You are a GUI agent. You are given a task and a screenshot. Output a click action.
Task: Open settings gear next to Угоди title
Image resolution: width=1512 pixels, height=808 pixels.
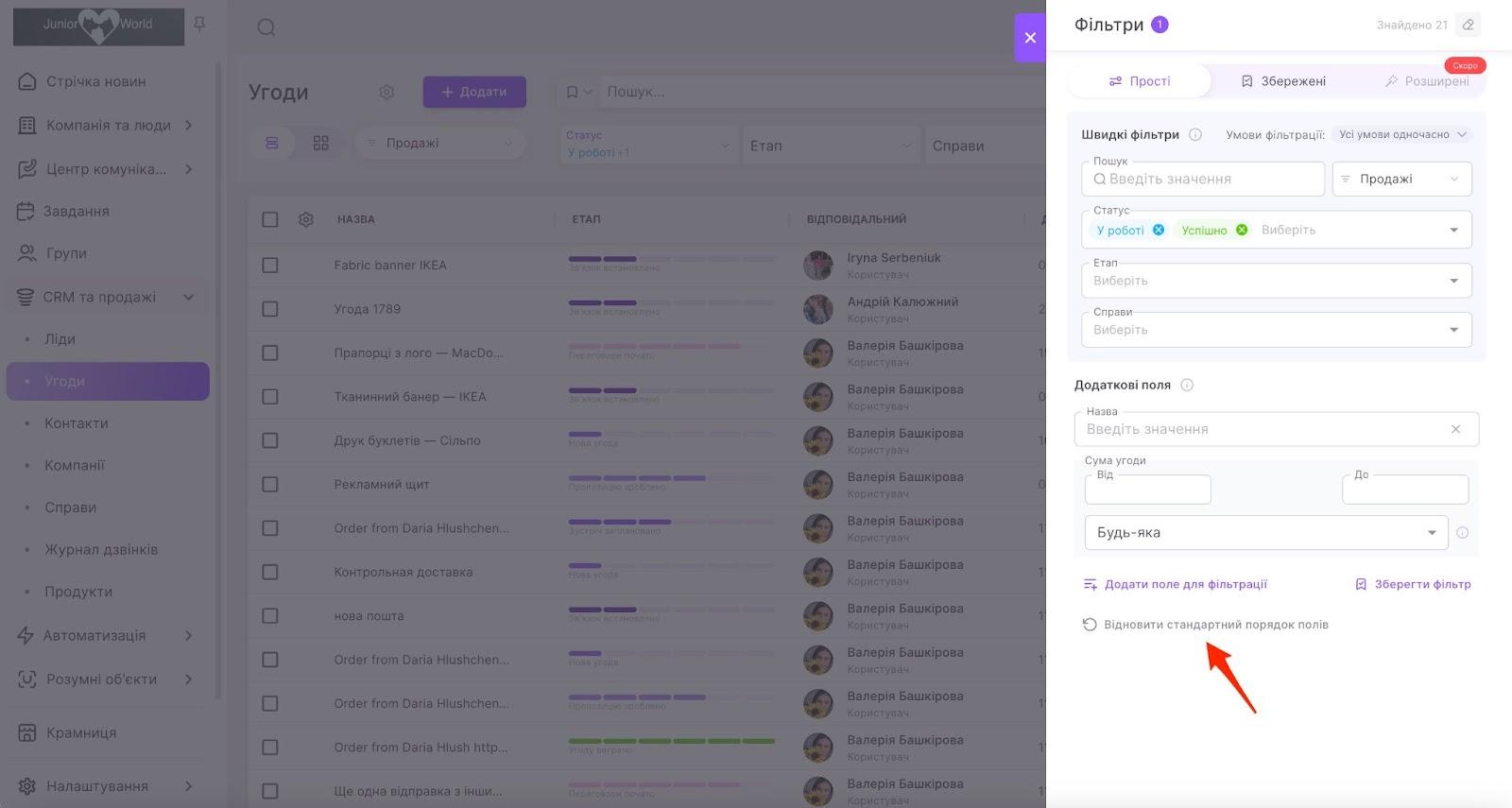387,92
